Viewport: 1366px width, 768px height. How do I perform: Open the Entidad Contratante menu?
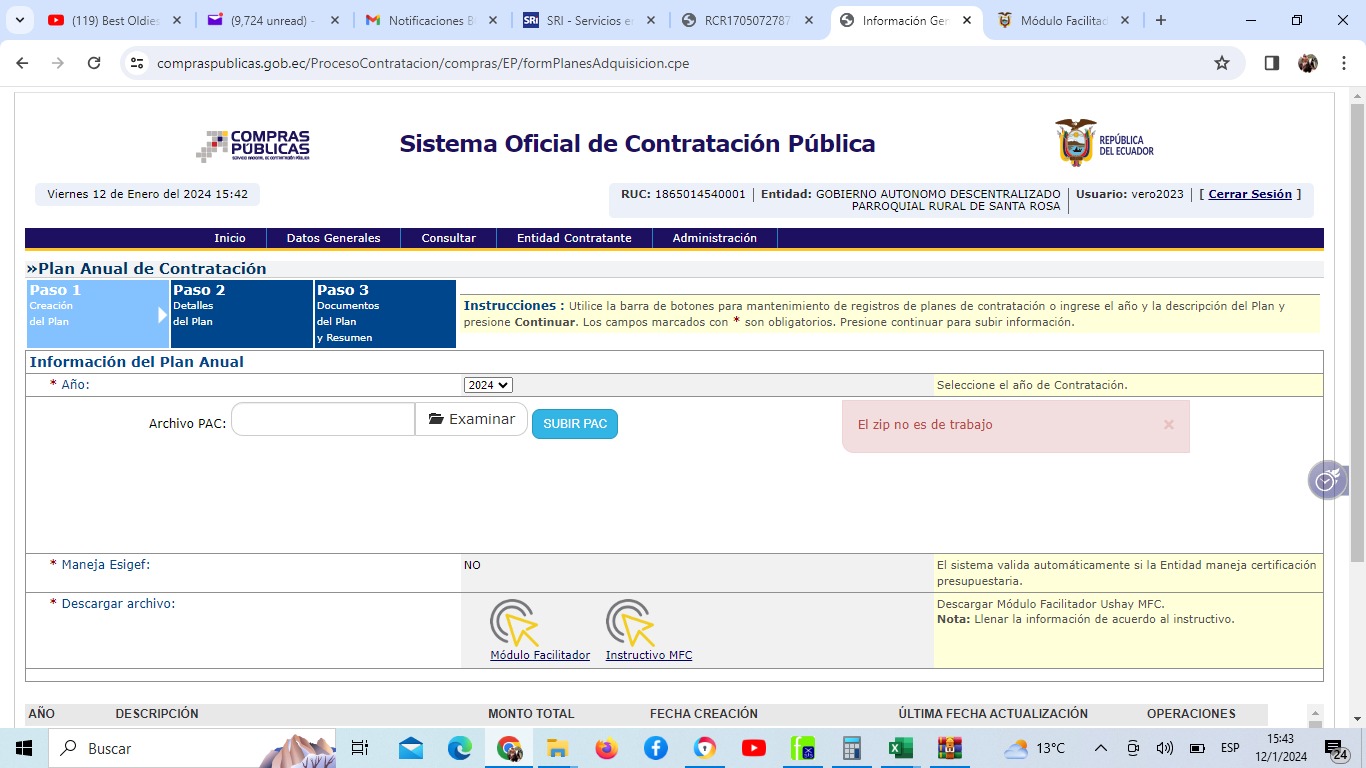(x=573, y=238)
